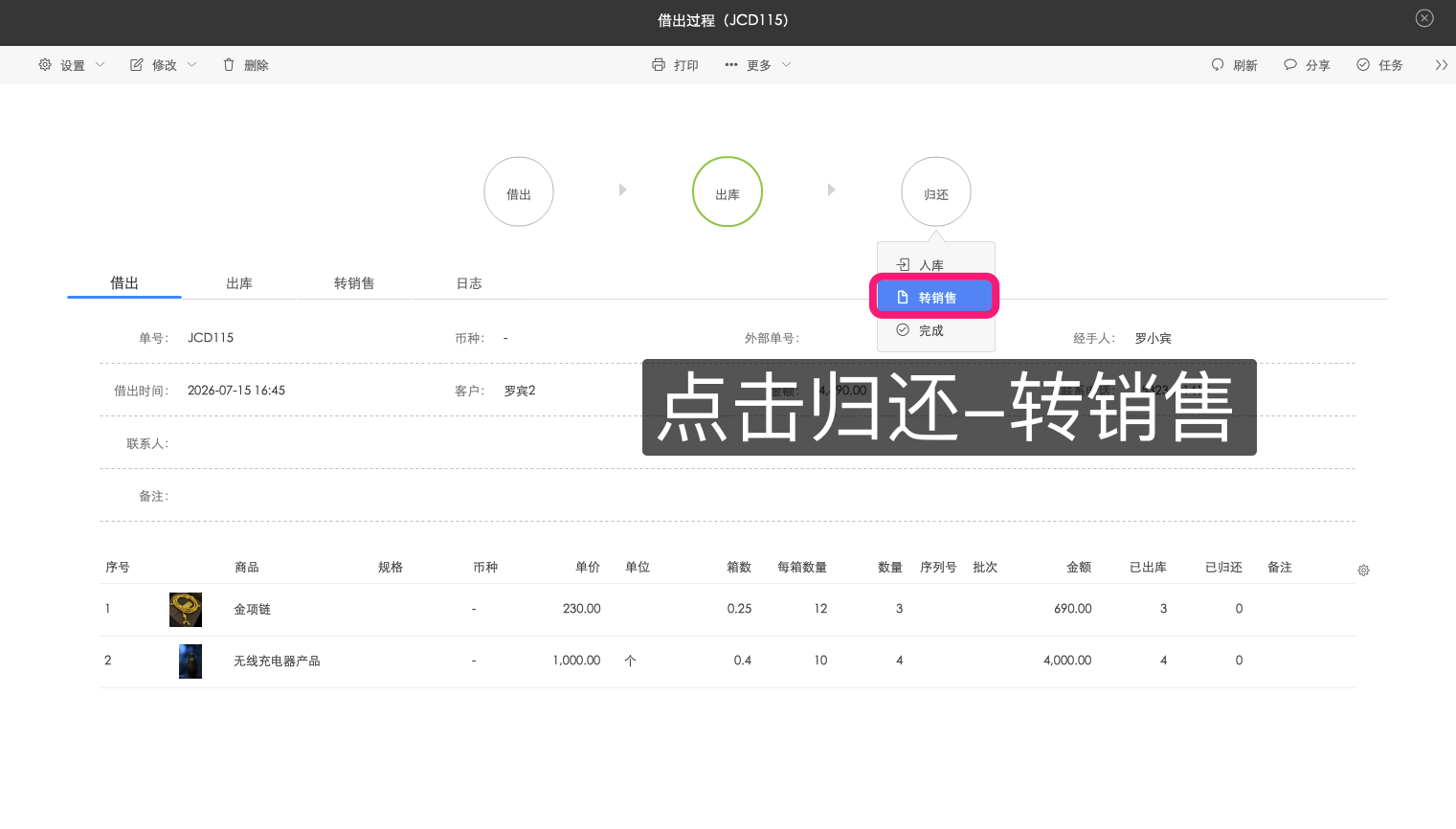The height and width of the screenshot is (829, 1456).
Task: Click the 无线充电器产品 product name
Action: pos(277,661)
